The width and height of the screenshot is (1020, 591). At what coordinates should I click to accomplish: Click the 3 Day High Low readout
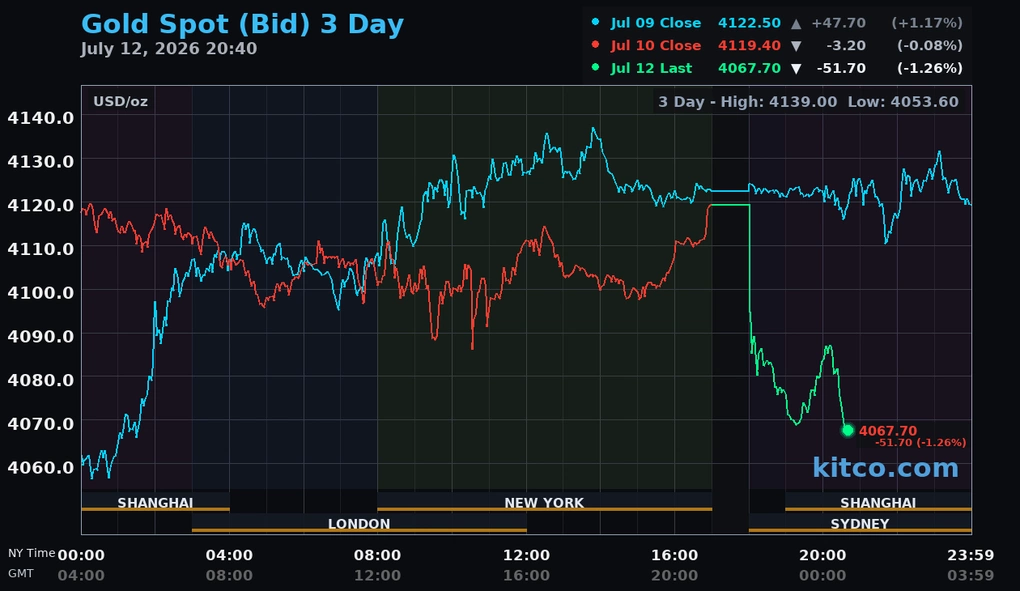[x=809, y=102]
